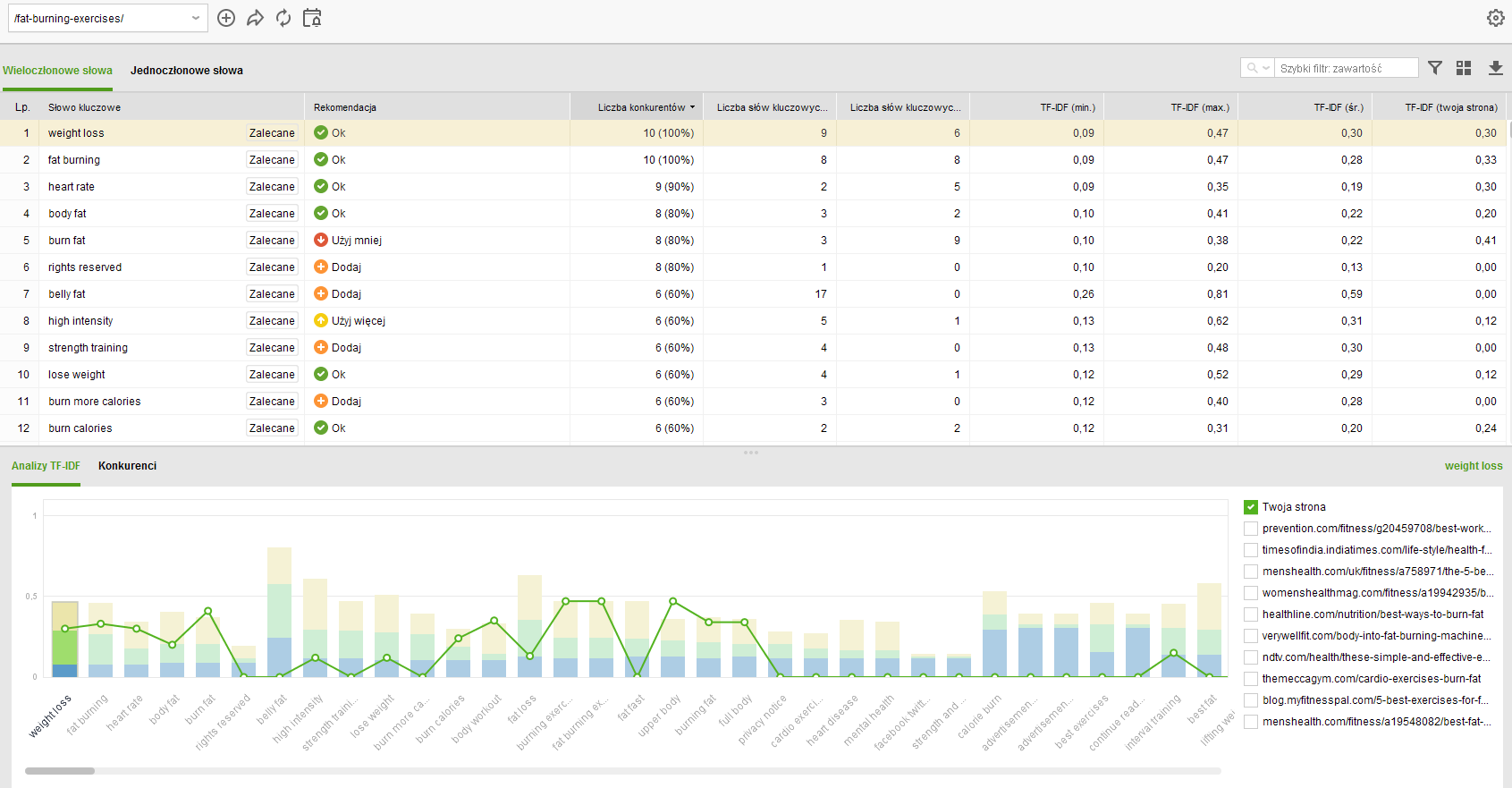1512x788 pixels.
Task: Click the share arrow icon in toolbar
Action: pos(255,18)
